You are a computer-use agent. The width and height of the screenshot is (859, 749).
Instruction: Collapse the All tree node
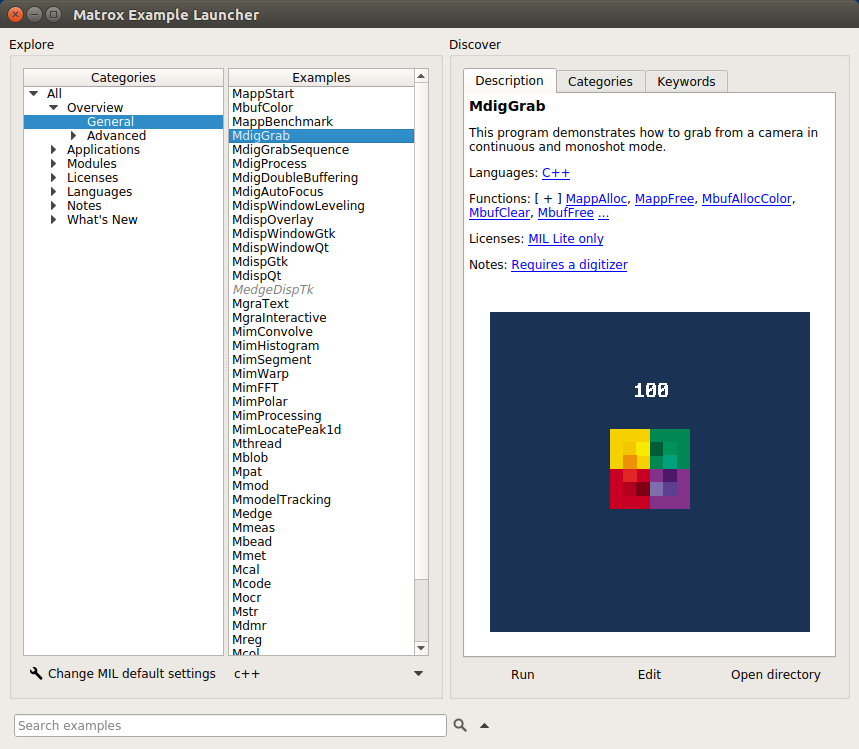33,93
